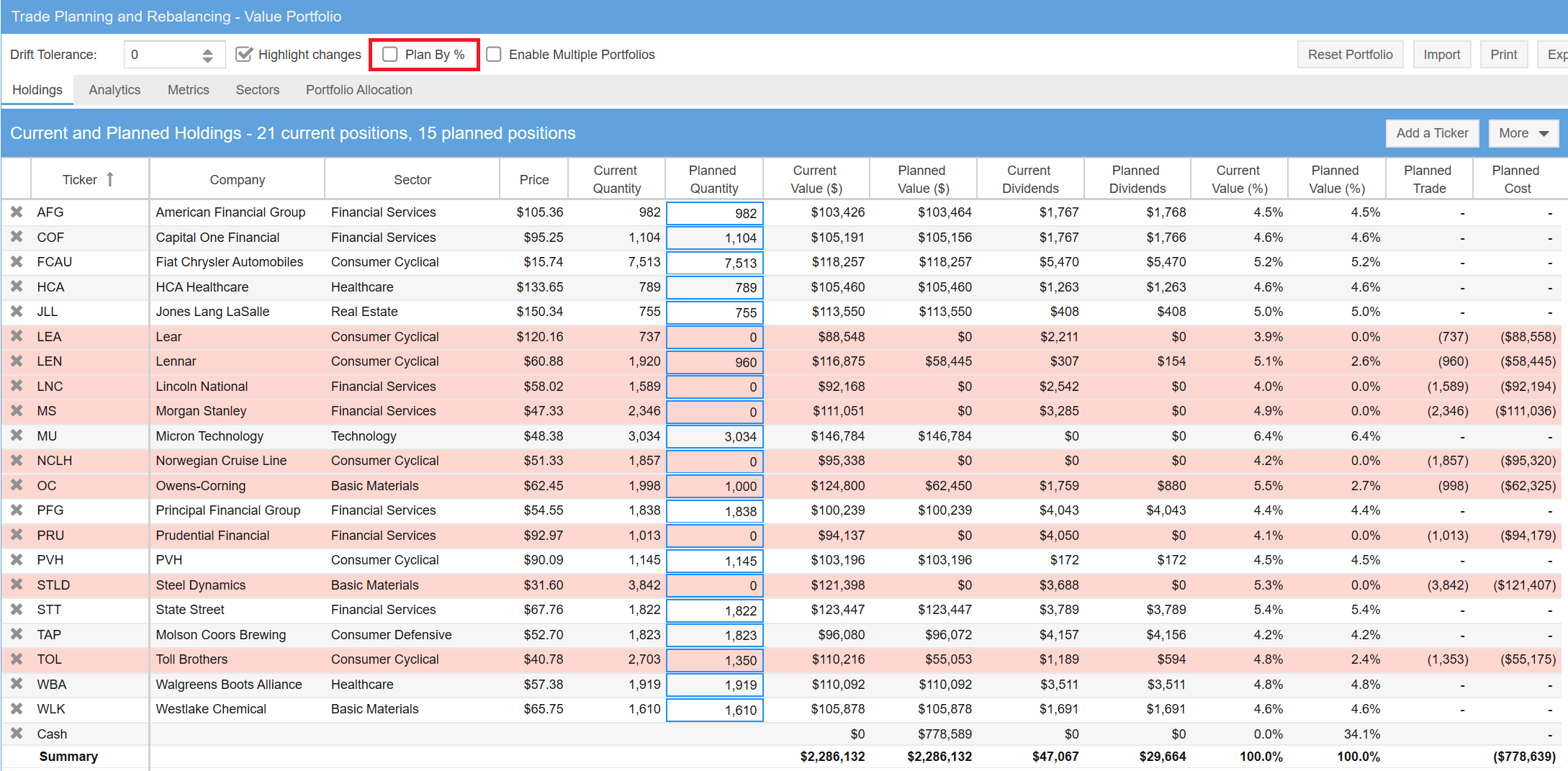
Task: Check Enable Multiple Portfolios
Action: click(494, 55)
